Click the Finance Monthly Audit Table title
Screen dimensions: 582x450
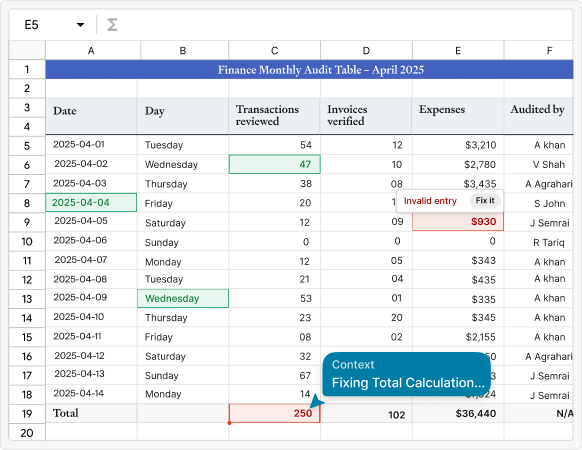point(321,70)
